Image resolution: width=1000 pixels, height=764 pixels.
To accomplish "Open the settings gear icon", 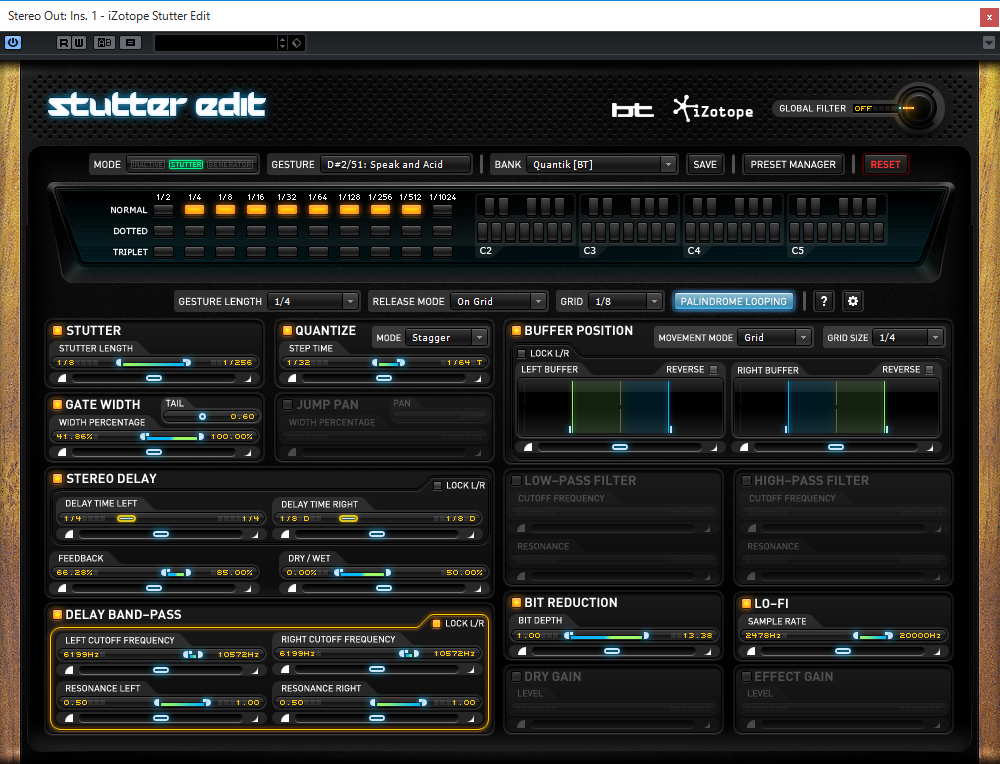I will coord(853,301).
